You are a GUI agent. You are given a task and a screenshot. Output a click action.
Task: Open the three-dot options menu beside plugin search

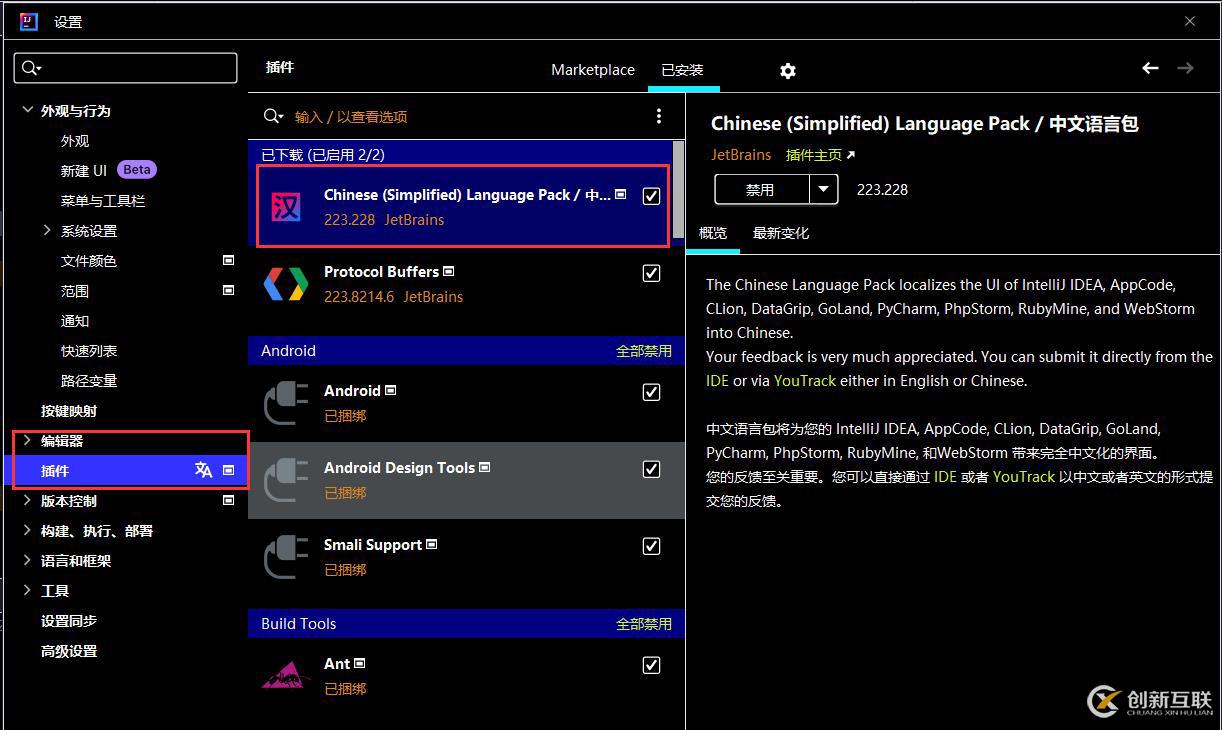658,116
